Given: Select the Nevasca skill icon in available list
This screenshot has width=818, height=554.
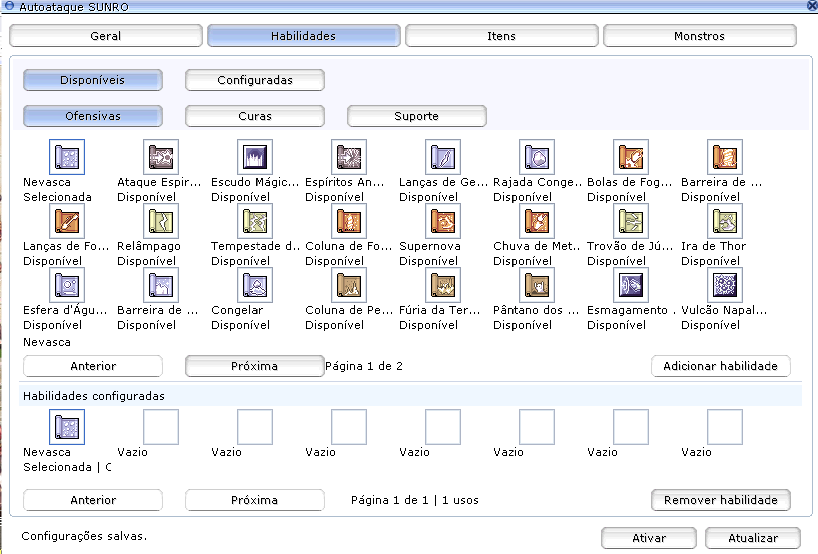Looking at the screenshot, I should (x=67, y=157).
